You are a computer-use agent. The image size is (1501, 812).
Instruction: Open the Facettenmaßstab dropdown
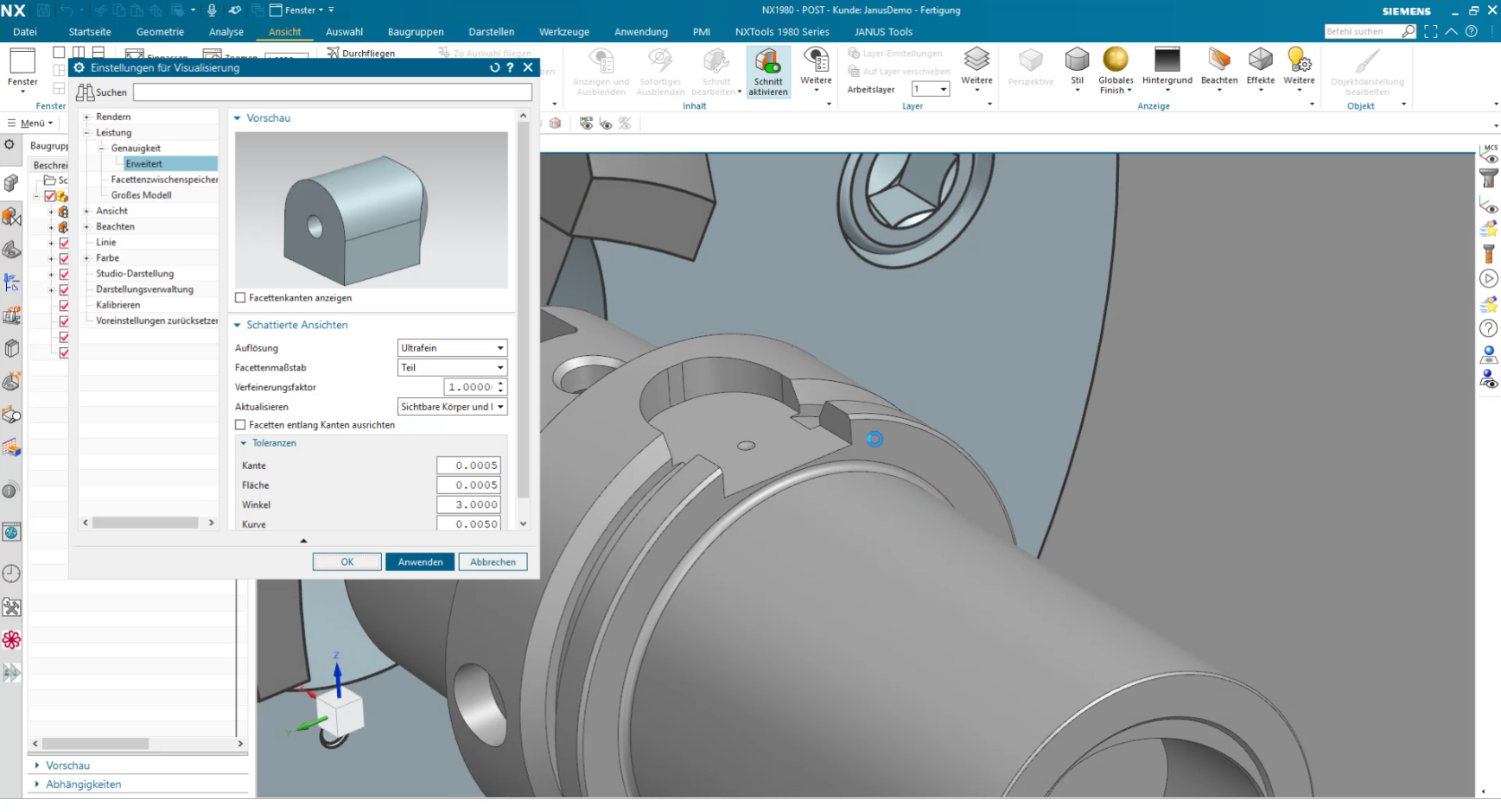[x=452, y=368]
